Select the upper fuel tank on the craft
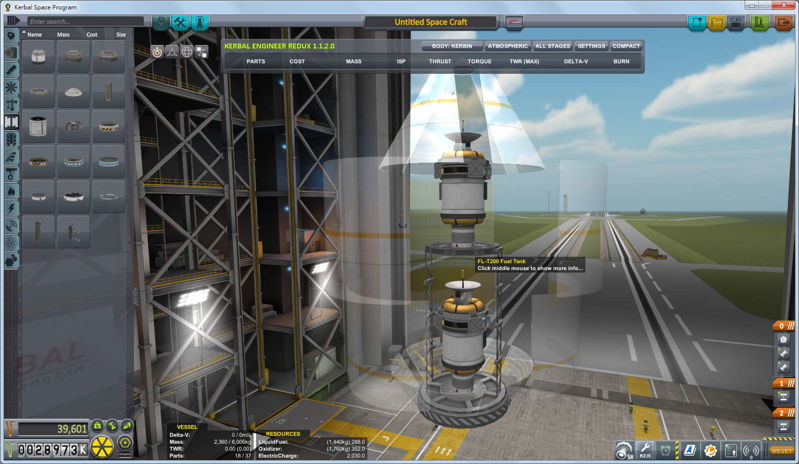Image resolution: width=799 pixels, height=464 pixels. (x=463, y=194)
